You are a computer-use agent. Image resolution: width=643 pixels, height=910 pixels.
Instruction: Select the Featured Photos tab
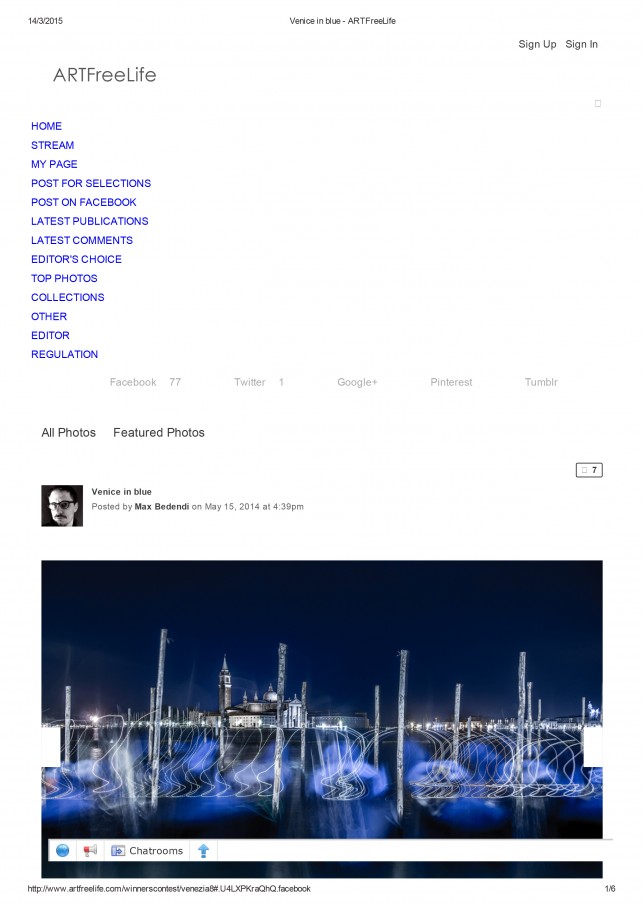[x=159, y=432]
